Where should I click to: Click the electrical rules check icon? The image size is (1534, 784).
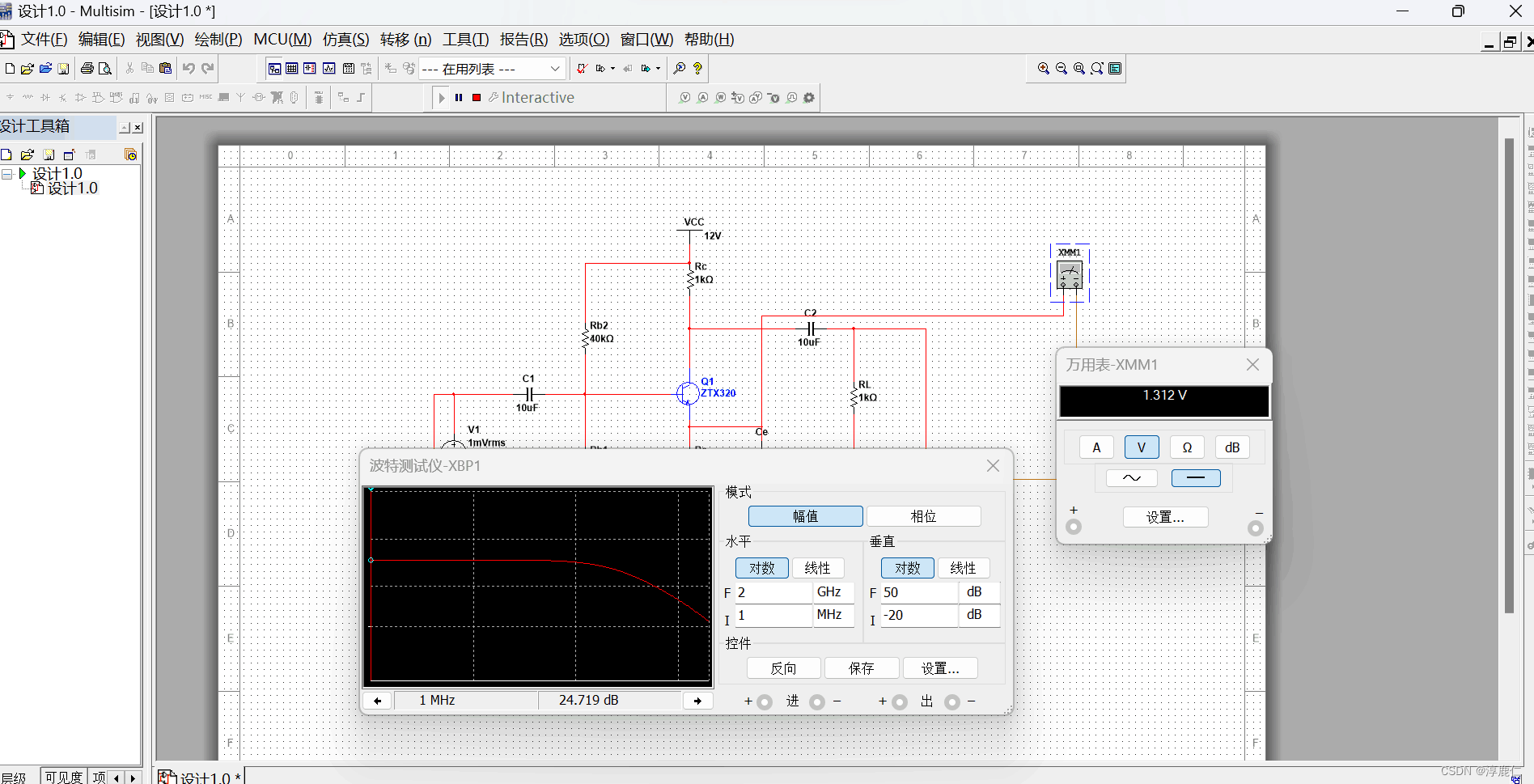point(581,68)
